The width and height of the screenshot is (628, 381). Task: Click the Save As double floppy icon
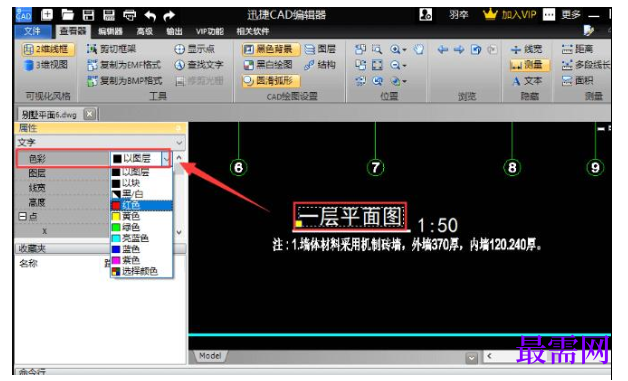[109, 15]
